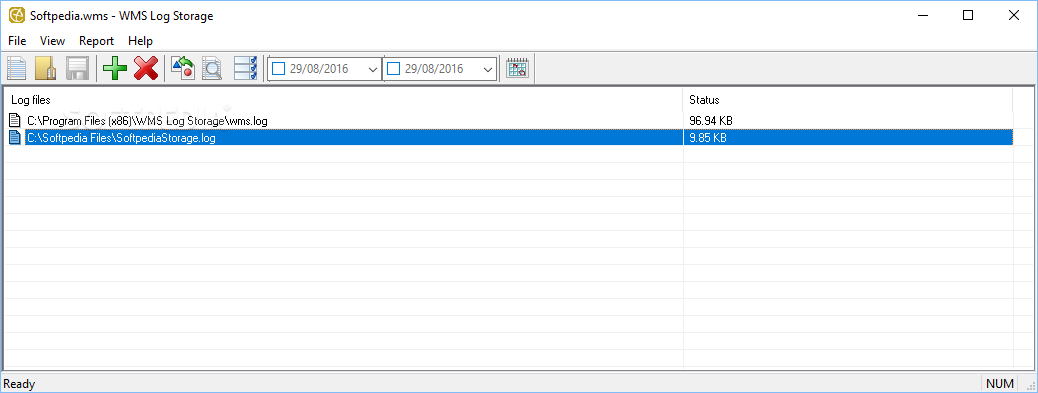Click the grayed-out floppy disk save icon
Screen dimensions: 1038x393
click(77, 68)
